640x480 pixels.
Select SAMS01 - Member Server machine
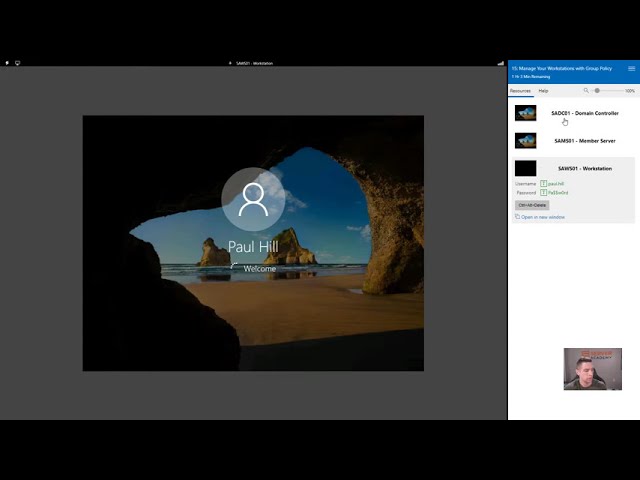pos(585,141)
